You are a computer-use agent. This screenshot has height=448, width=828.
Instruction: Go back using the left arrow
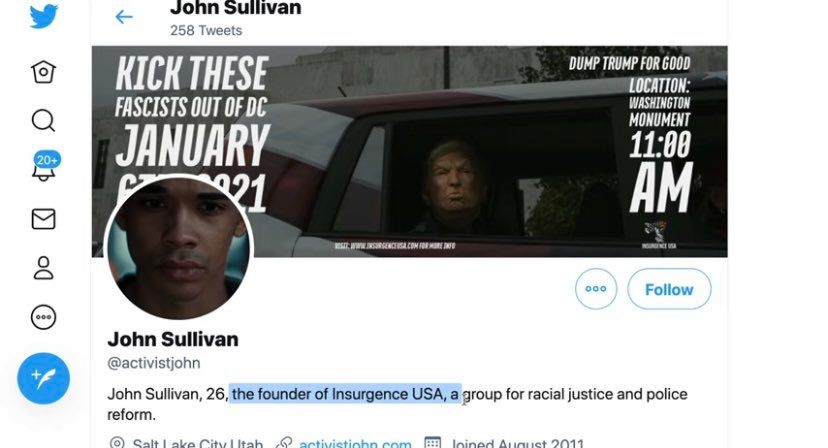(124, 17)
